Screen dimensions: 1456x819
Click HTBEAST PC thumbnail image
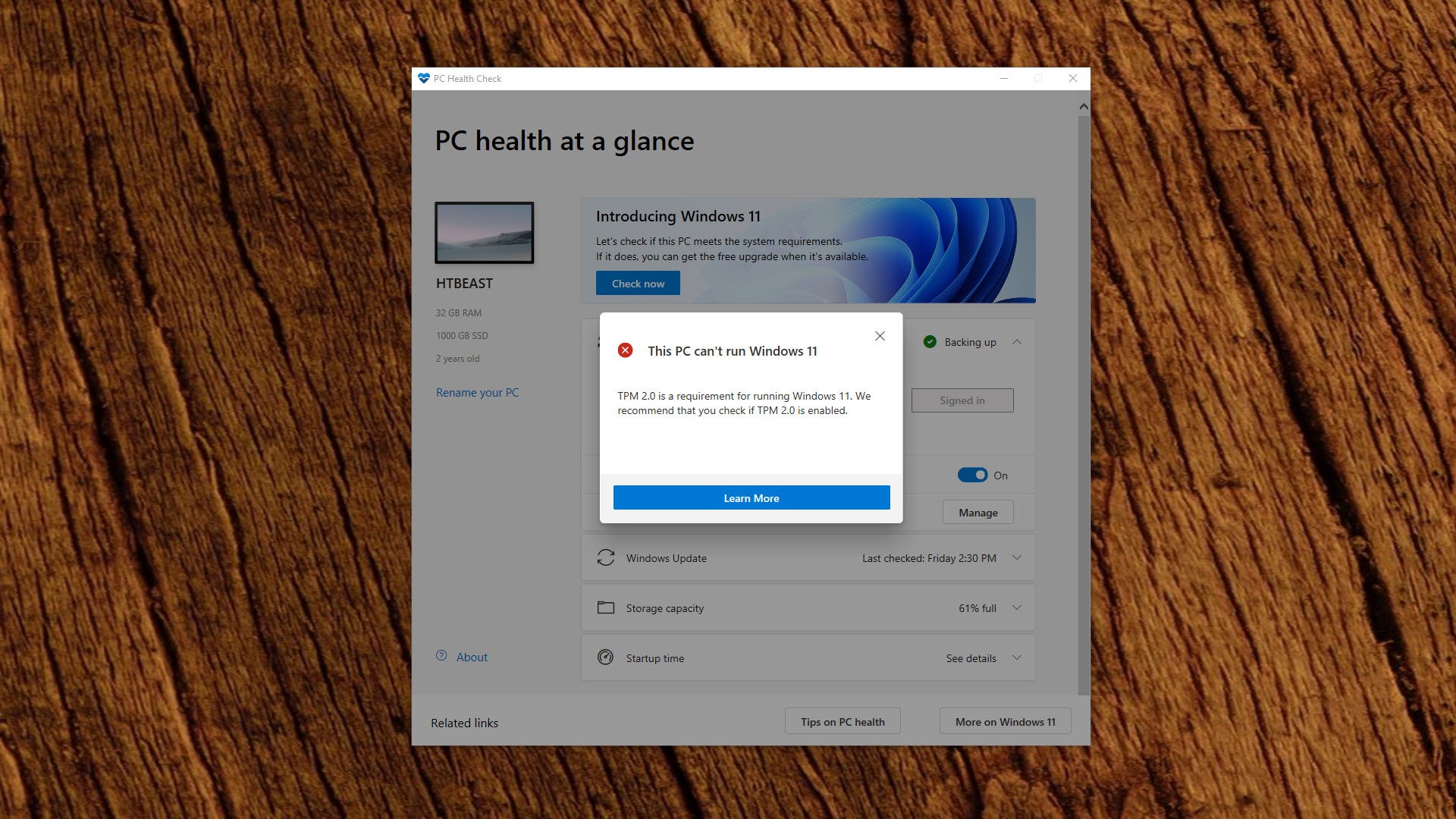click(483, 232)
